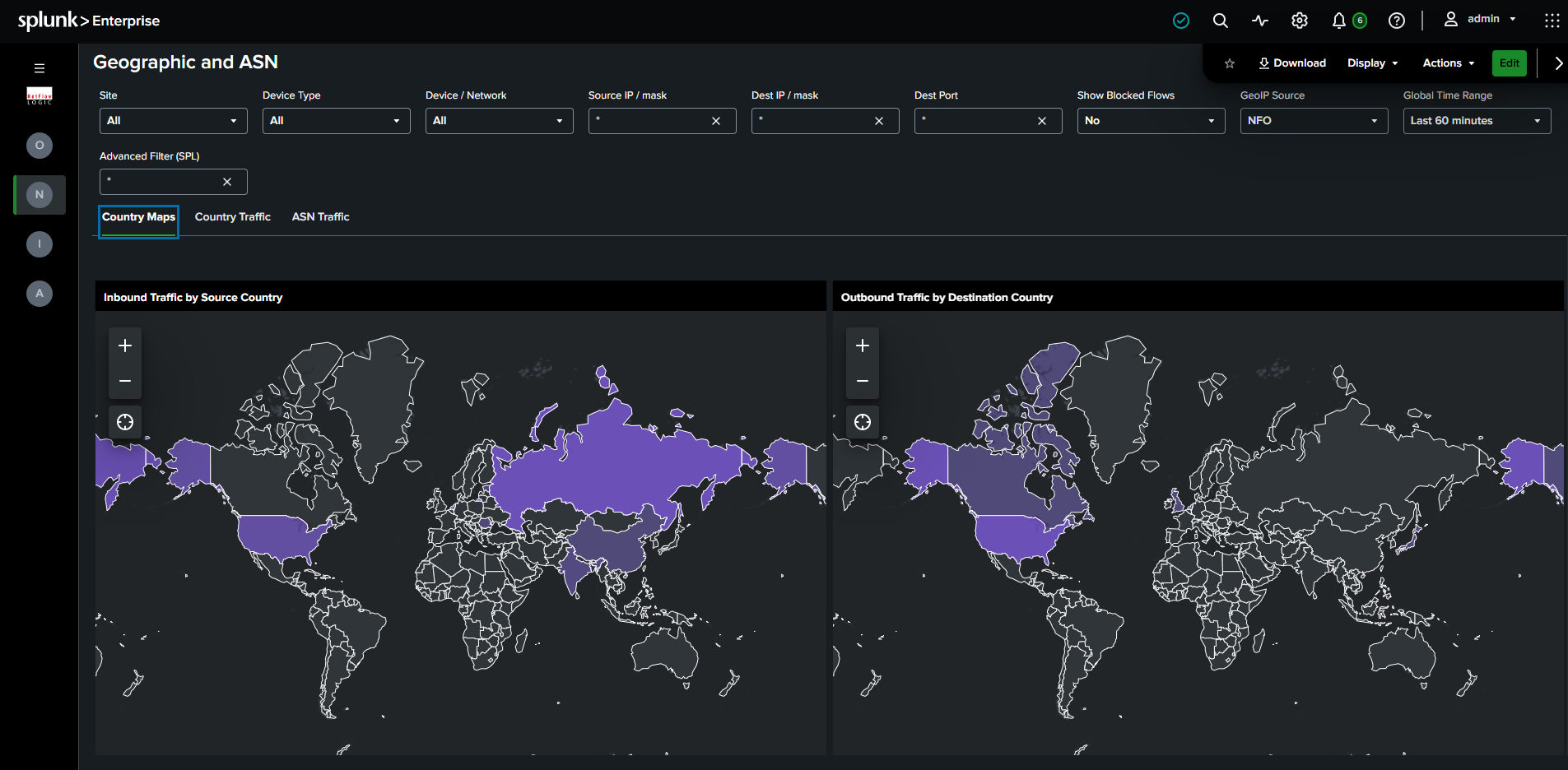Open the health status check icon
Viewport: 1568px width, 770px height.
point(1181,21)
